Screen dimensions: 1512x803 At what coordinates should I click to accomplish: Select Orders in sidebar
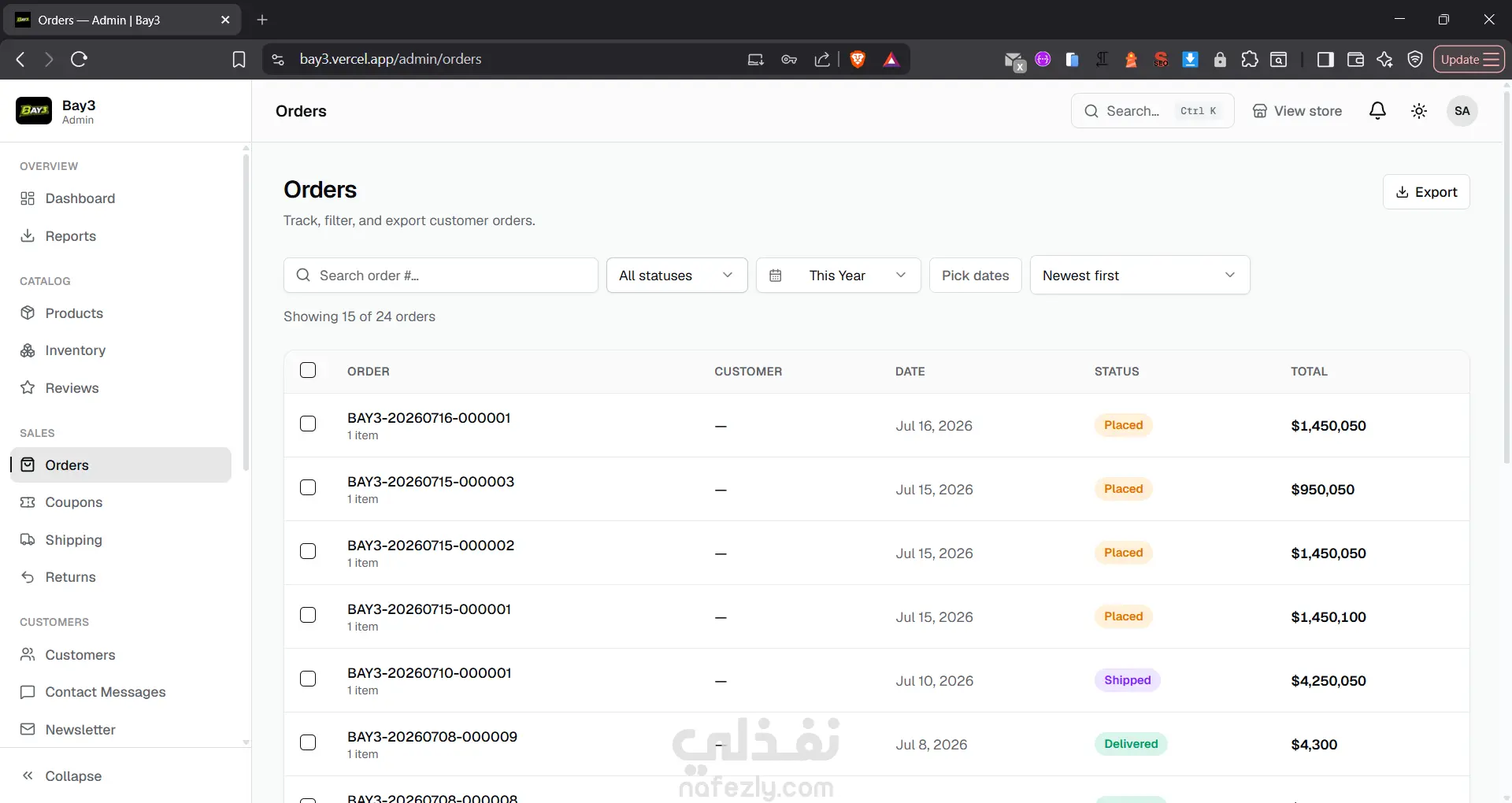(x=121, y=465)
